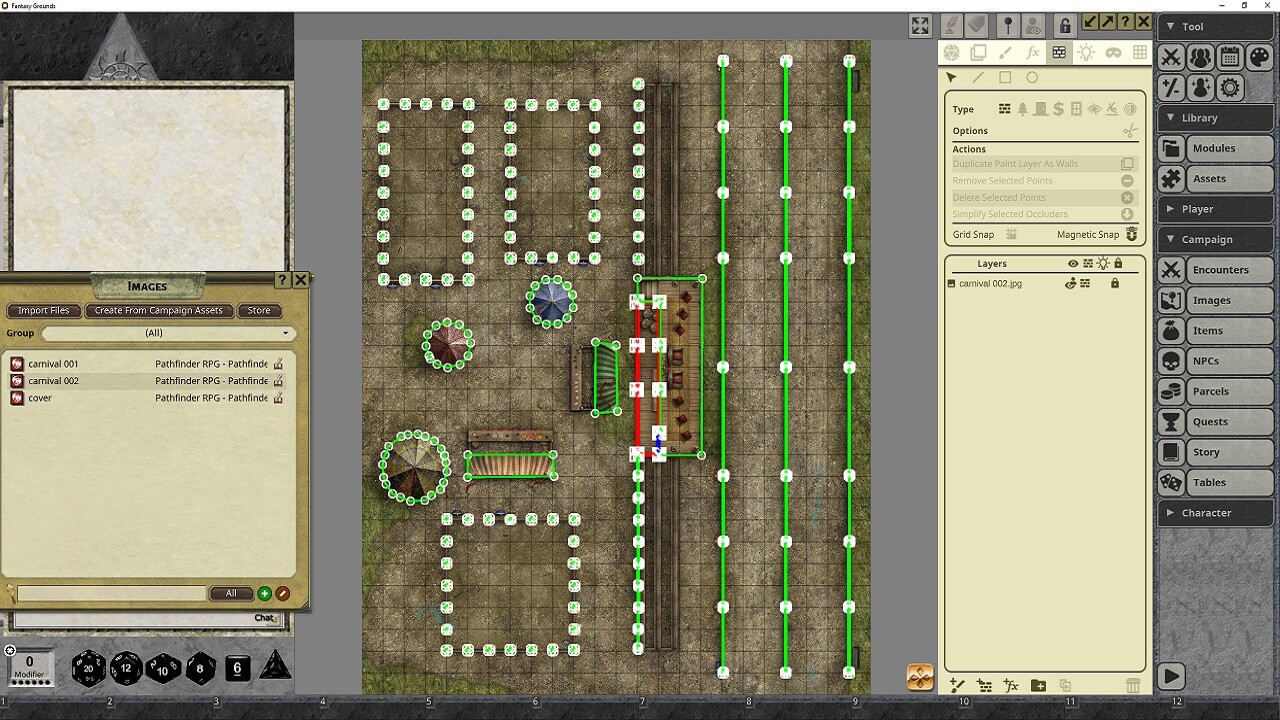Select the door occluder type
The image size is (1280, 720).
coord(1041,109)
